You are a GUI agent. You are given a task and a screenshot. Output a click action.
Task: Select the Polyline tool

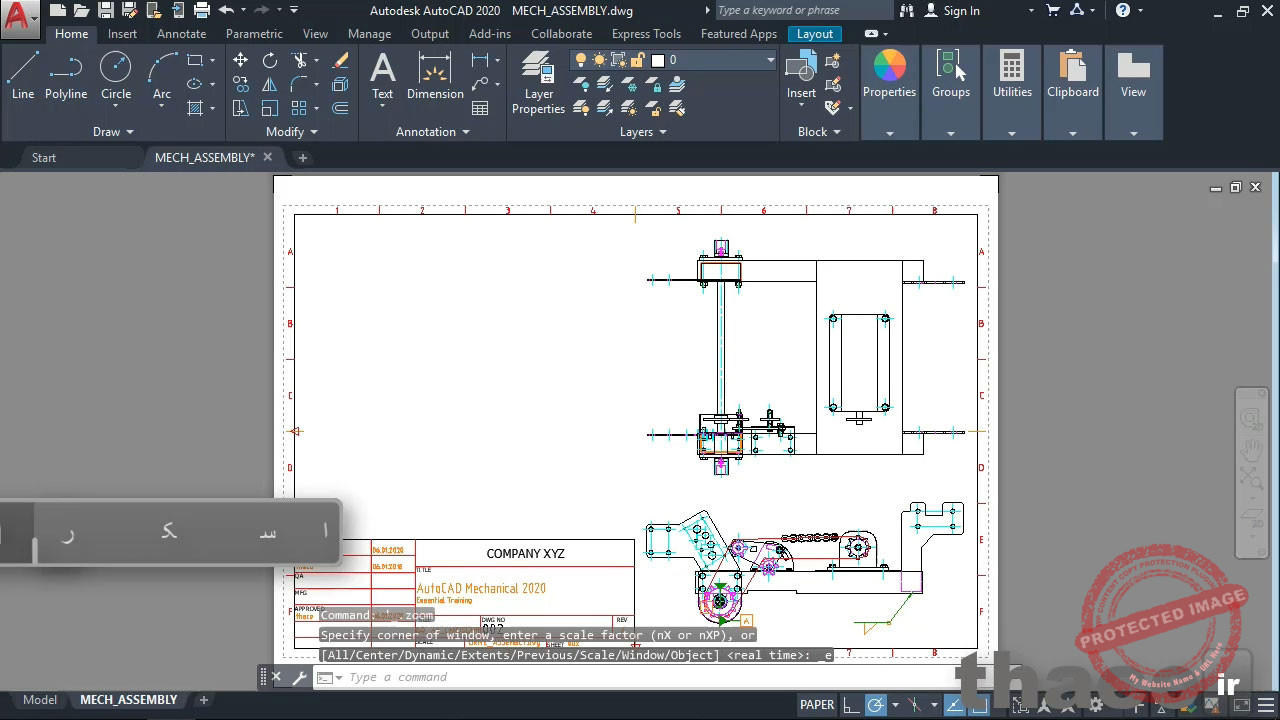click(66, 76)
